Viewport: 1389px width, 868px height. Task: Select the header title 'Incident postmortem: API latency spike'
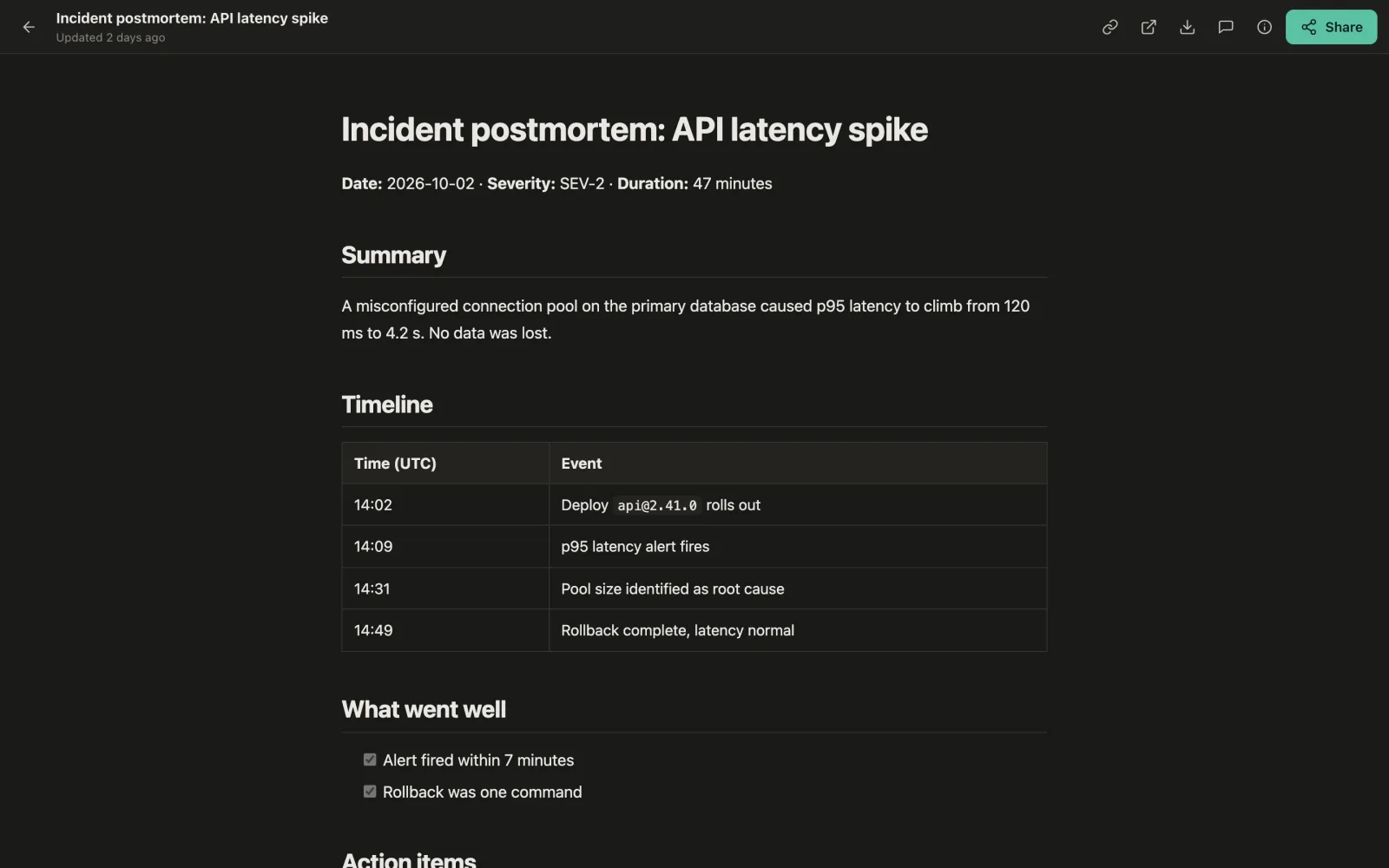[x=192, y=18]
